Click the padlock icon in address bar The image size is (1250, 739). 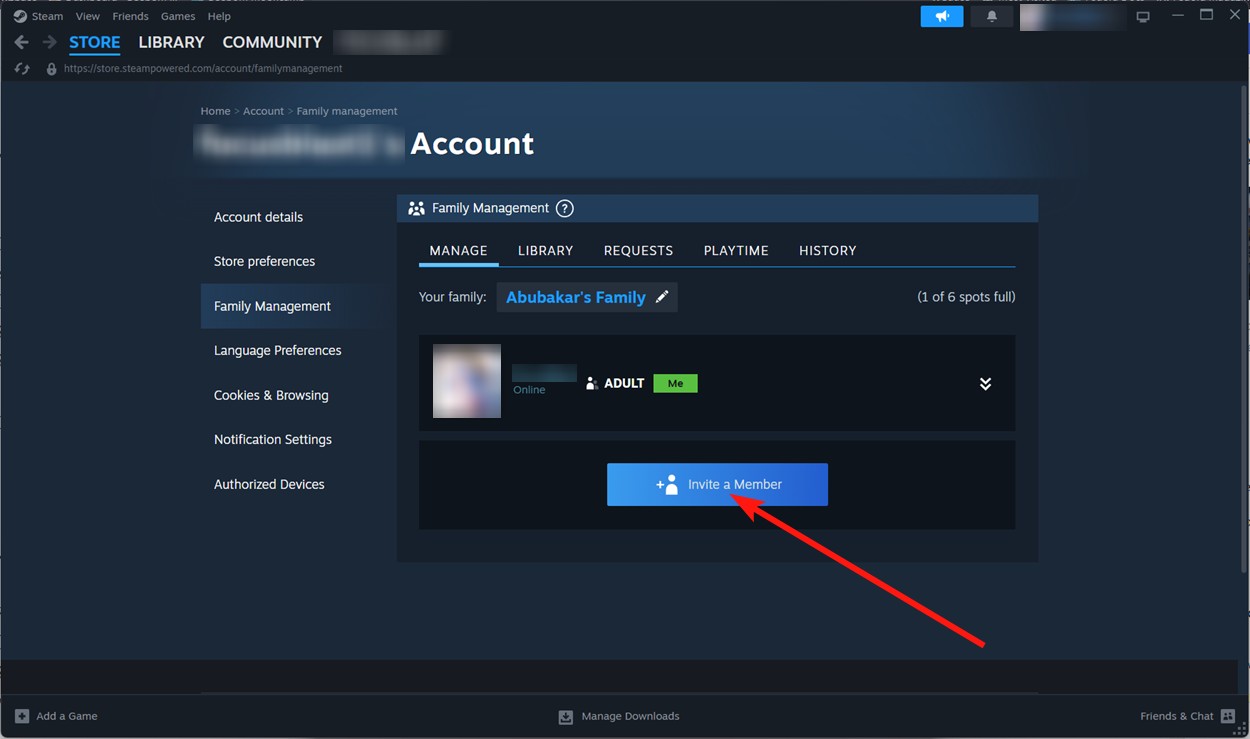coord(51,68)
